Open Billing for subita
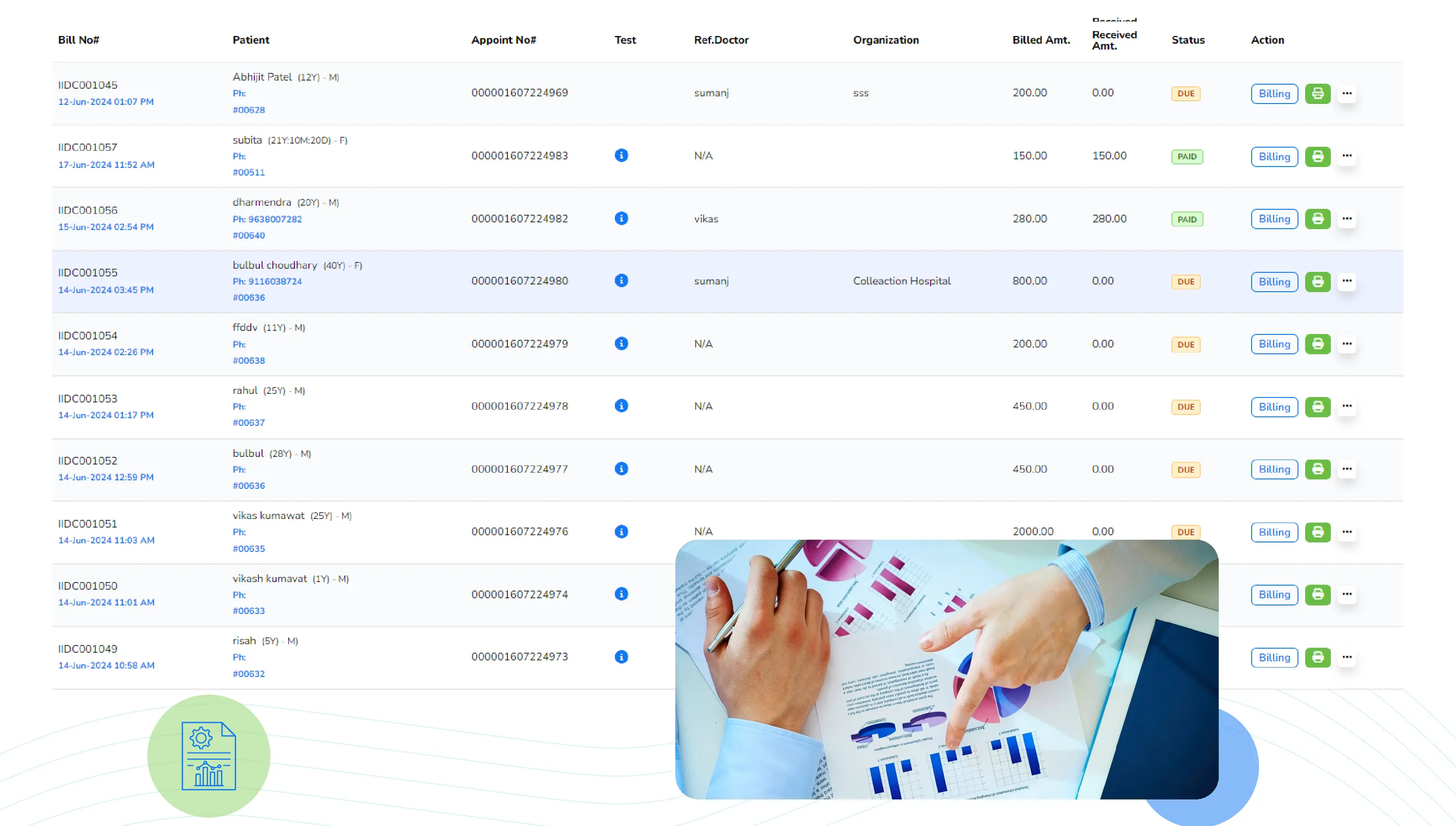 [x=1275, y=157]
